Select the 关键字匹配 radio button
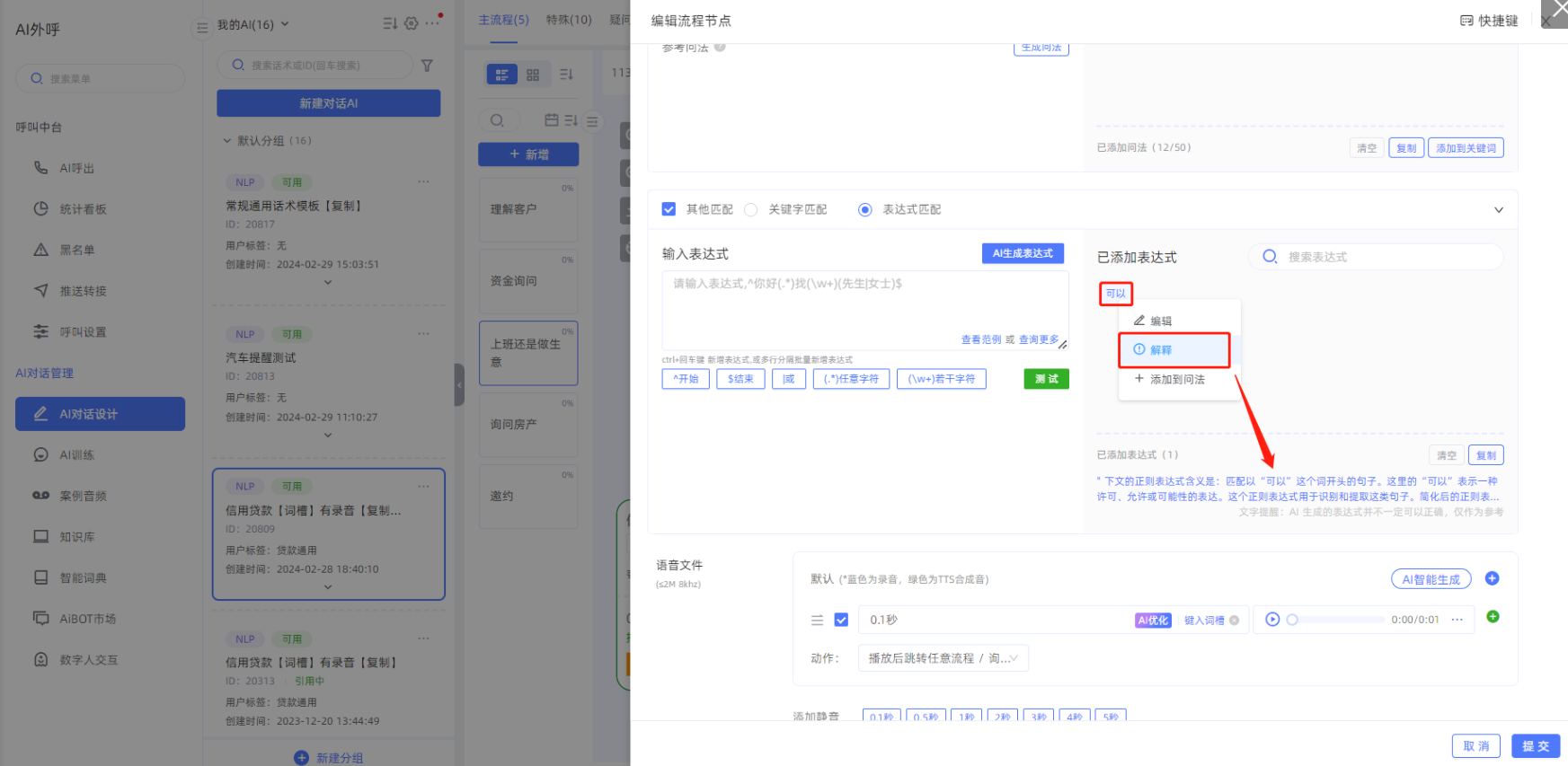1568x766 pixels. click(751, 209)
